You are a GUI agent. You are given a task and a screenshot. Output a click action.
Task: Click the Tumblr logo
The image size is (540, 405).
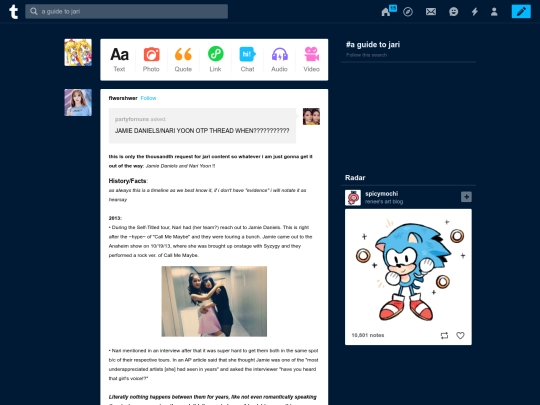click(13, 12)
